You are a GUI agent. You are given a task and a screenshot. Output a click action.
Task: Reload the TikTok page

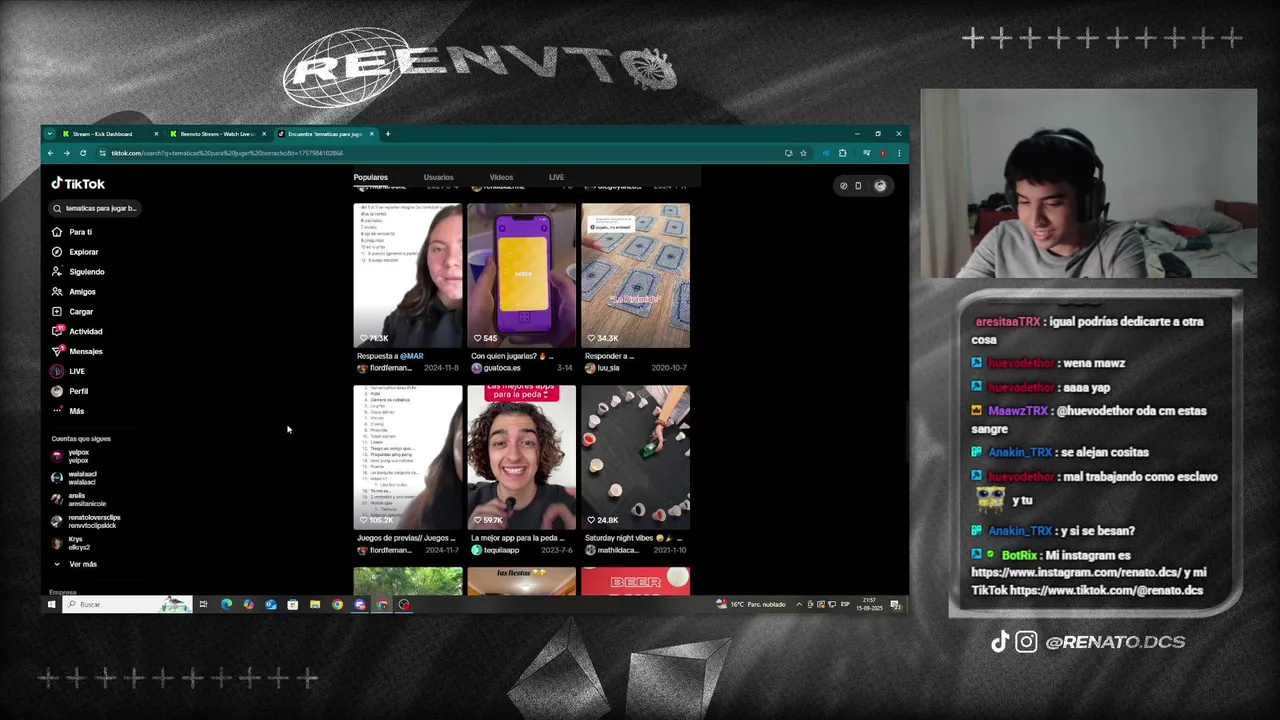point(83,153)
